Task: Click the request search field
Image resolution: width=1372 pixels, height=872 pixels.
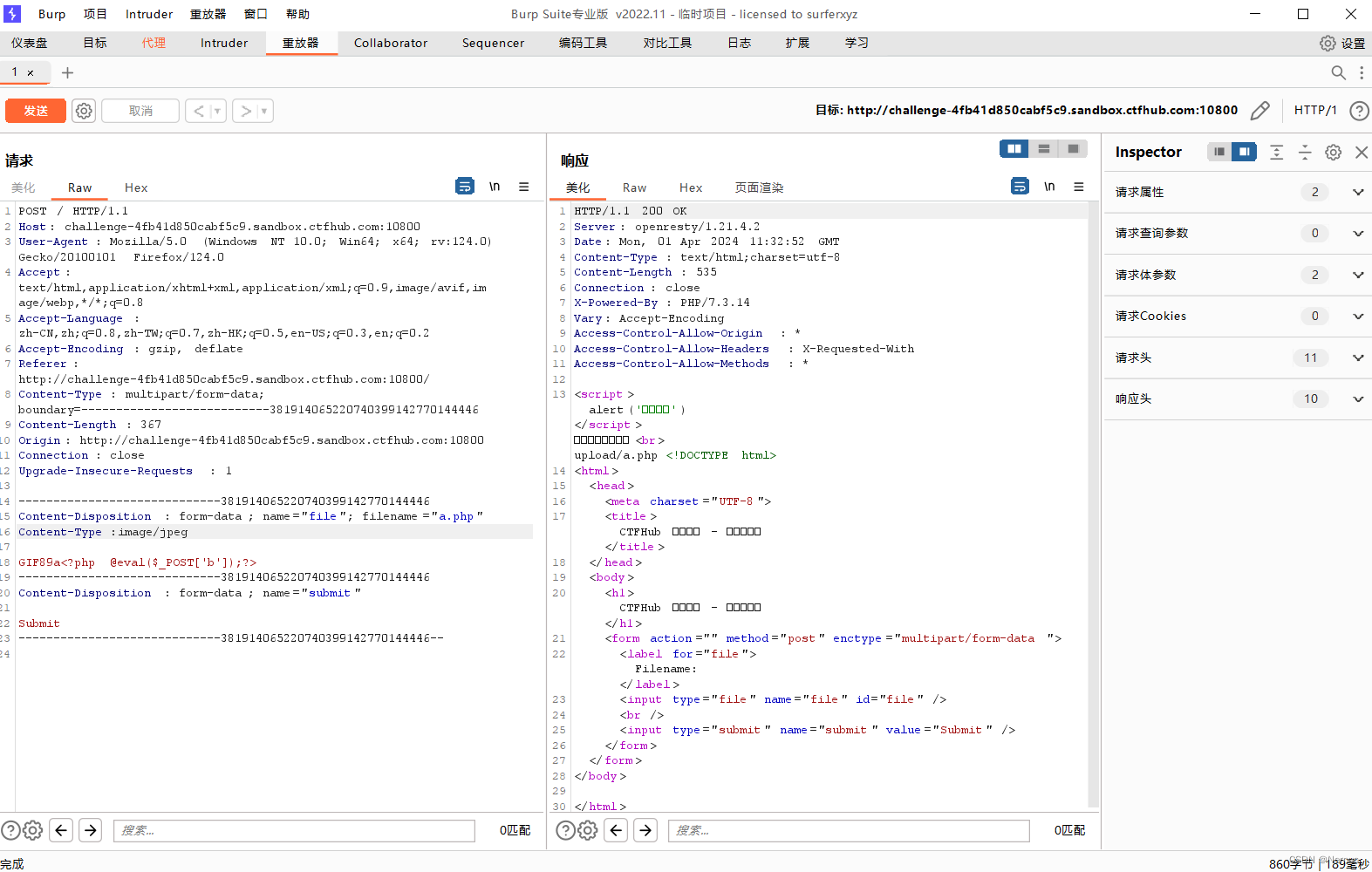Action: [x=294, y=830]
